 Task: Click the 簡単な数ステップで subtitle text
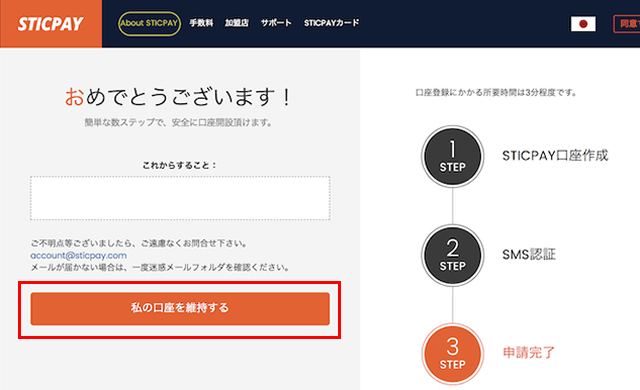coord(178,122)
